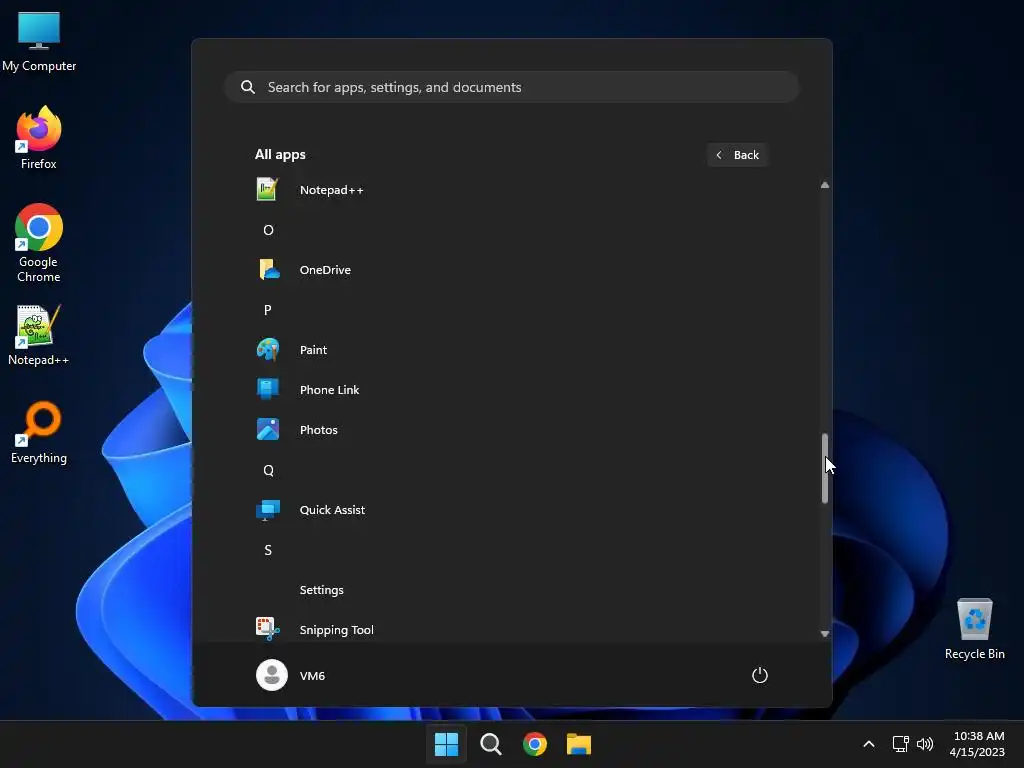Open the volume tray icon
This screenshot has height=768, width=1024.
(x=925, y=744)
